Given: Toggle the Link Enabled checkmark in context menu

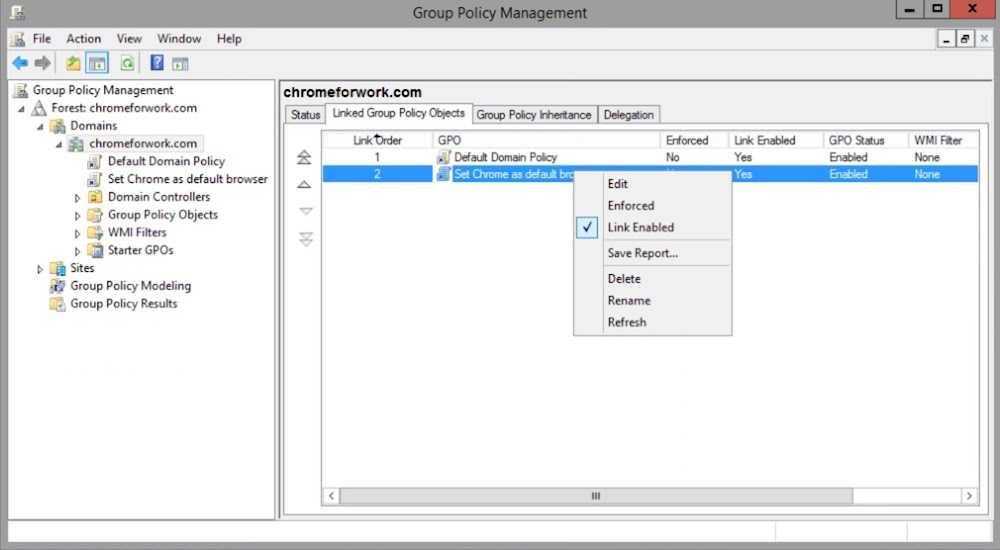Looking at the screenshot, I should pos(587,227).
